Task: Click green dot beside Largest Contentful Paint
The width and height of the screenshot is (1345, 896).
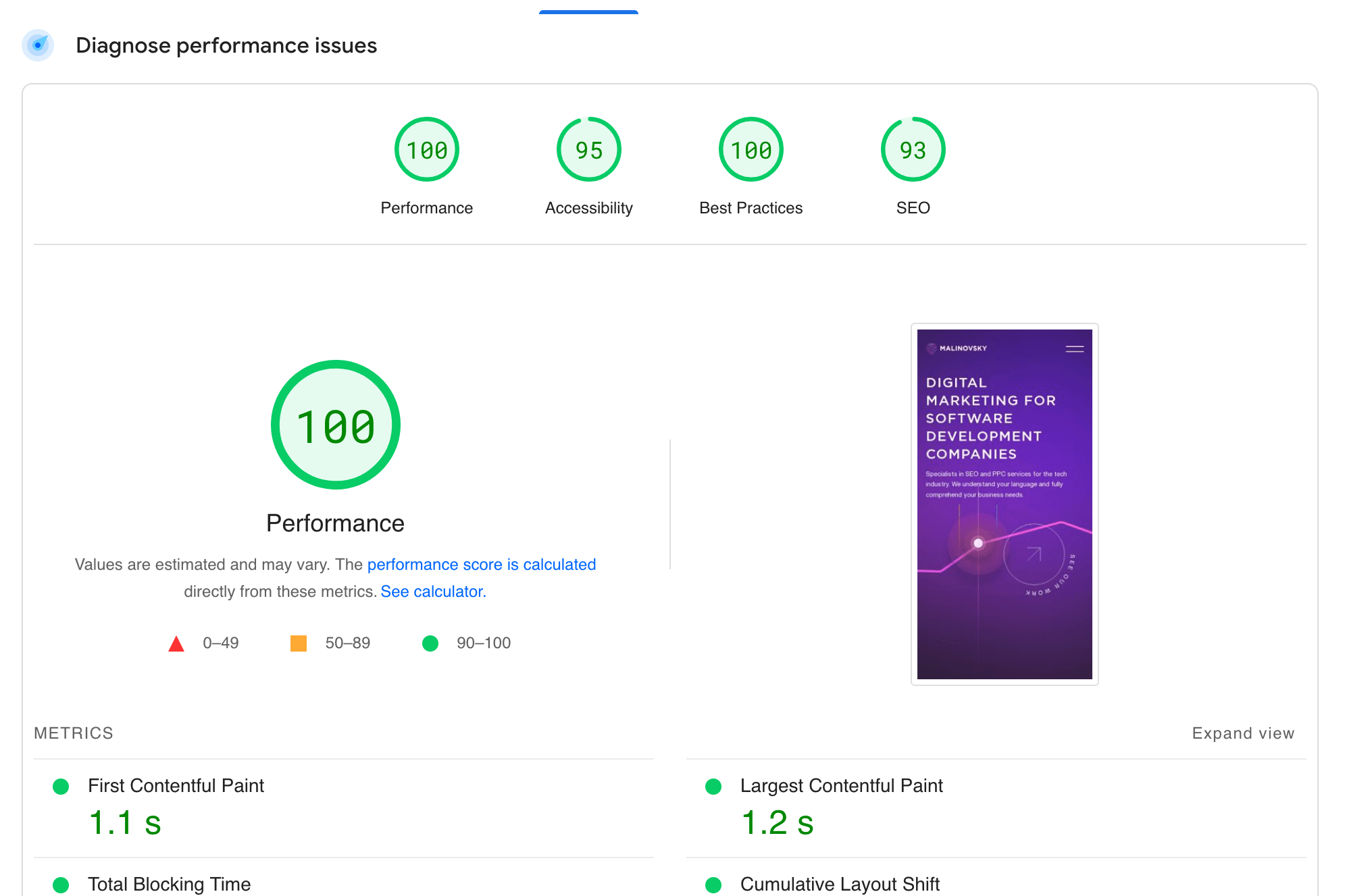Action: (x=713, y=787)
